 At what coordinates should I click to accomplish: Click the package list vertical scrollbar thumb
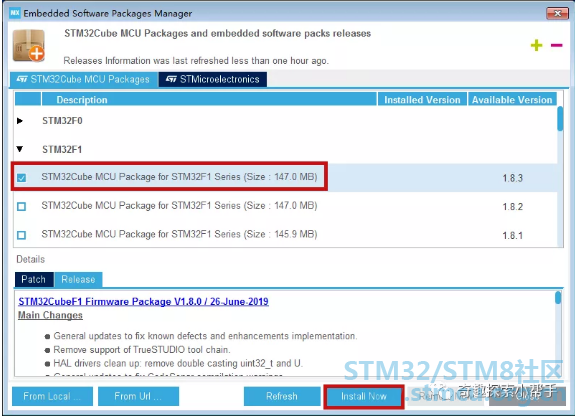point(560,118)
